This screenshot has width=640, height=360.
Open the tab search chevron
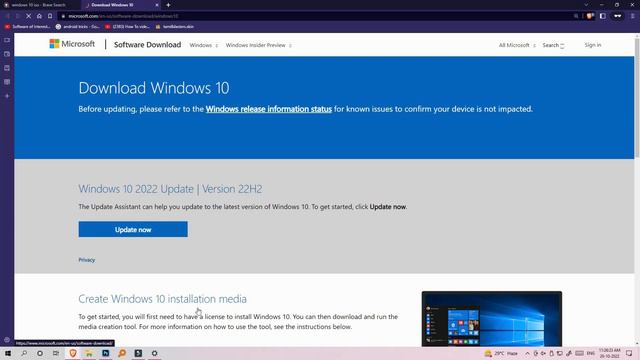point(586,5)
